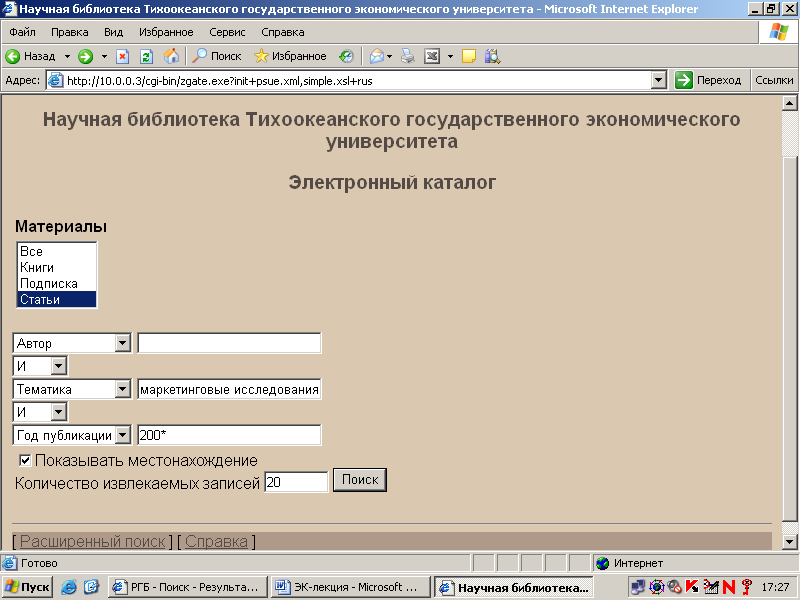Click the Mail envelope icon

pos(377,56)
